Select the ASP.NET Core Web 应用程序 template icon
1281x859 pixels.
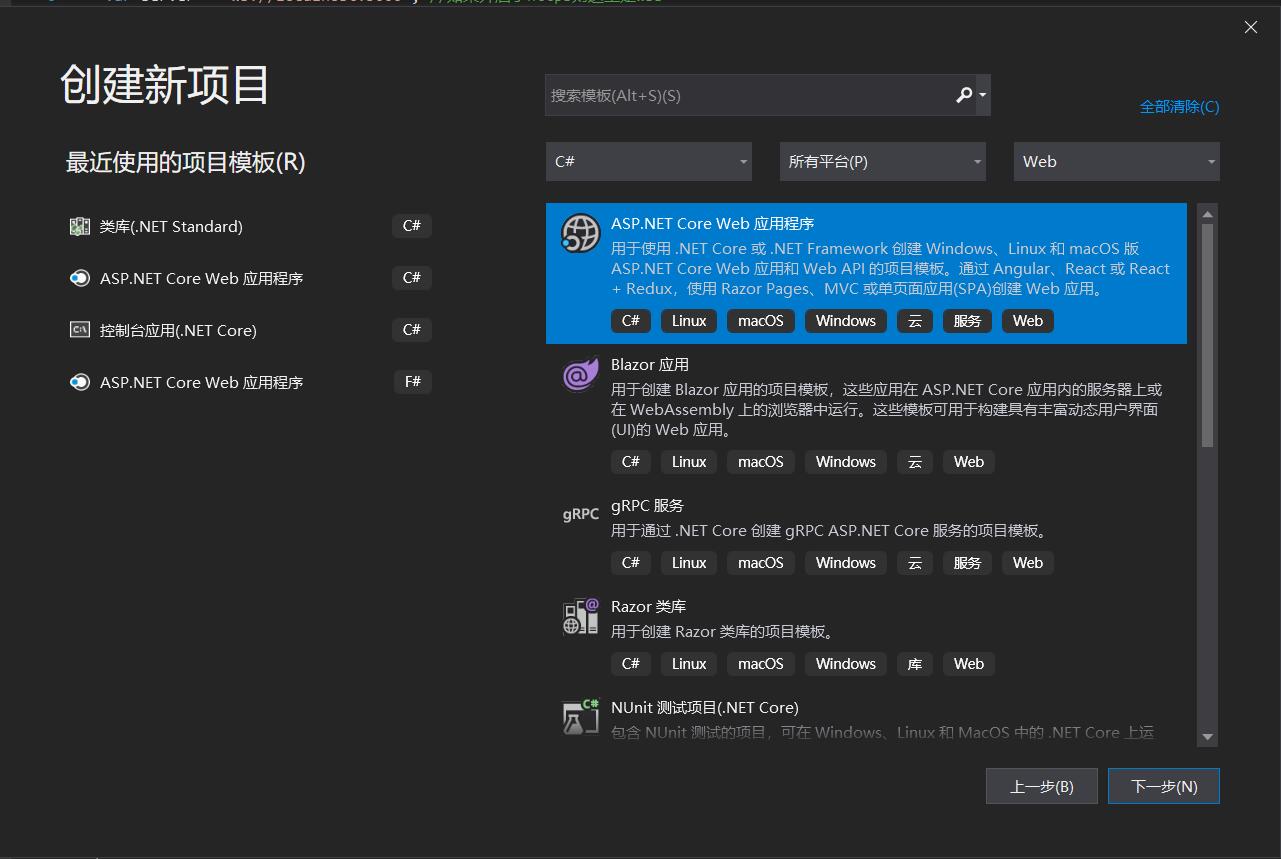coord(580,234)
